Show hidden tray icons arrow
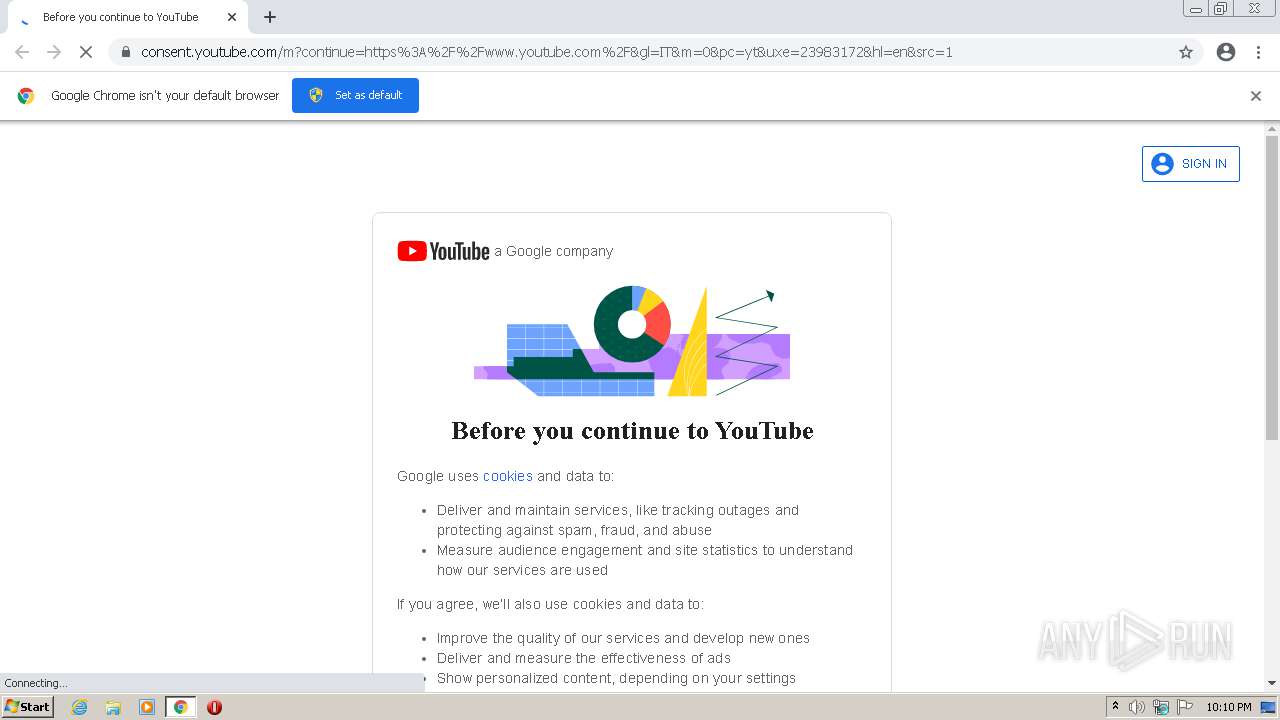This screenshot has height=720, width=1280. [1115, 707]
